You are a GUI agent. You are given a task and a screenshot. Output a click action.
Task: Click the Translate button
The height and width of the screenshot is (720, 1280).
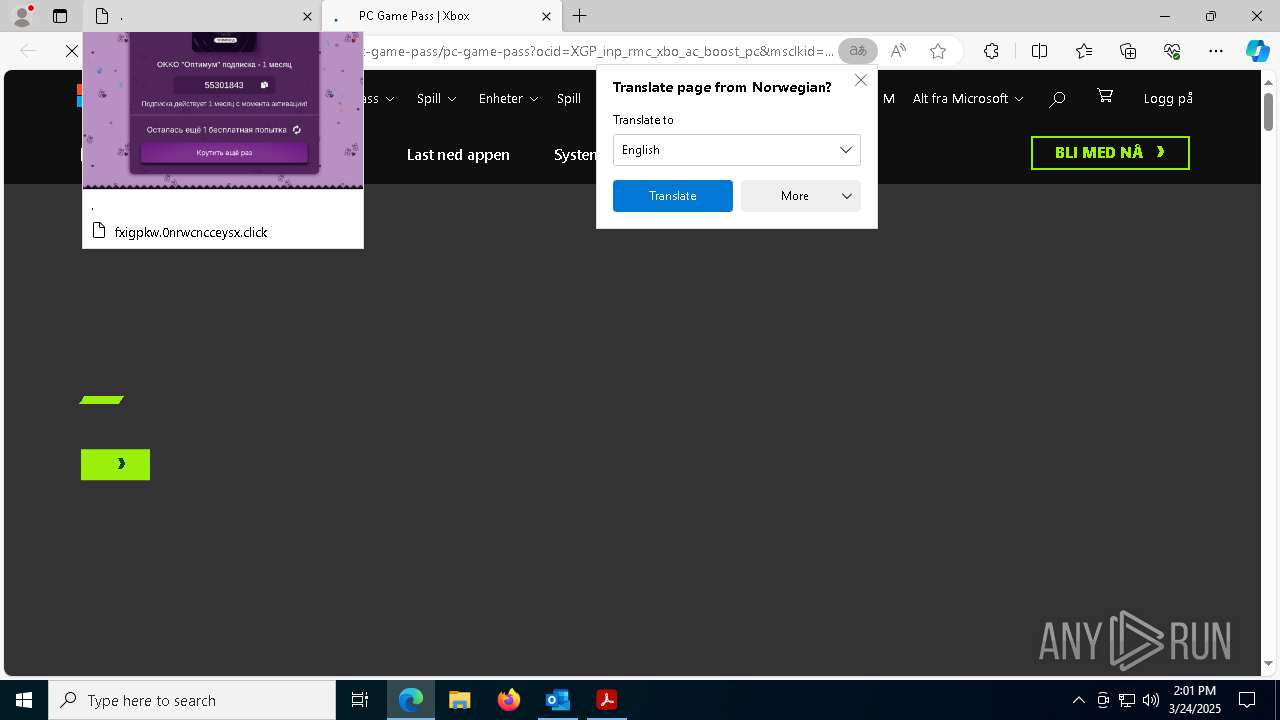(x=673, y=196)
